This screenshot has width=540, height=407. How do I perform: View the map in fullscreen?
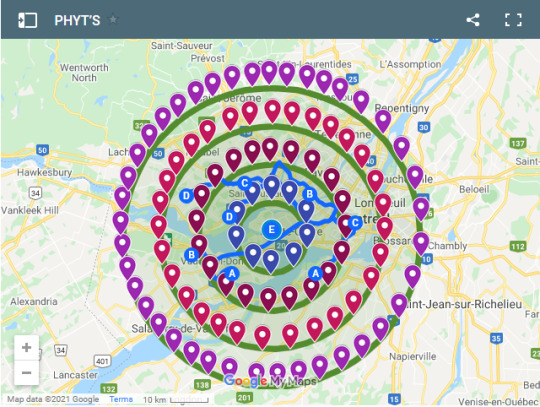pos(513,20)
